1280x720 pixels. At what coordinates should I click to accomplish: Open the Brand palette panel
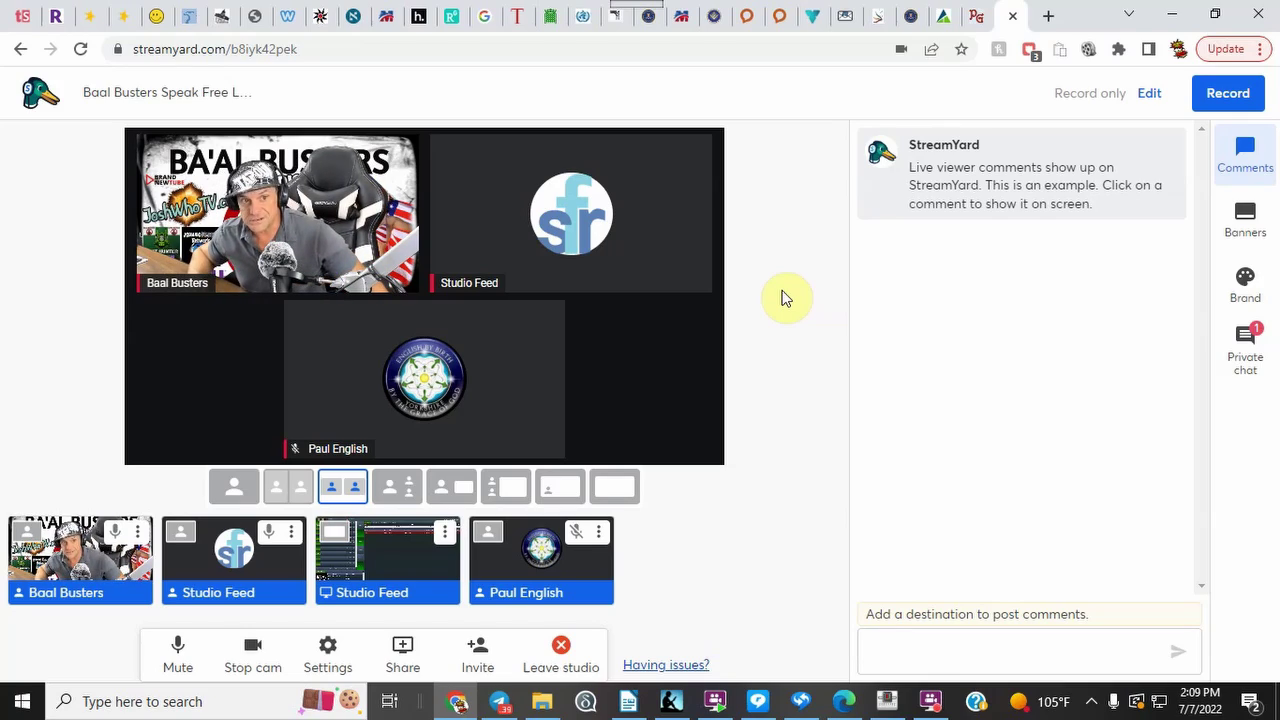[1244, 285]
